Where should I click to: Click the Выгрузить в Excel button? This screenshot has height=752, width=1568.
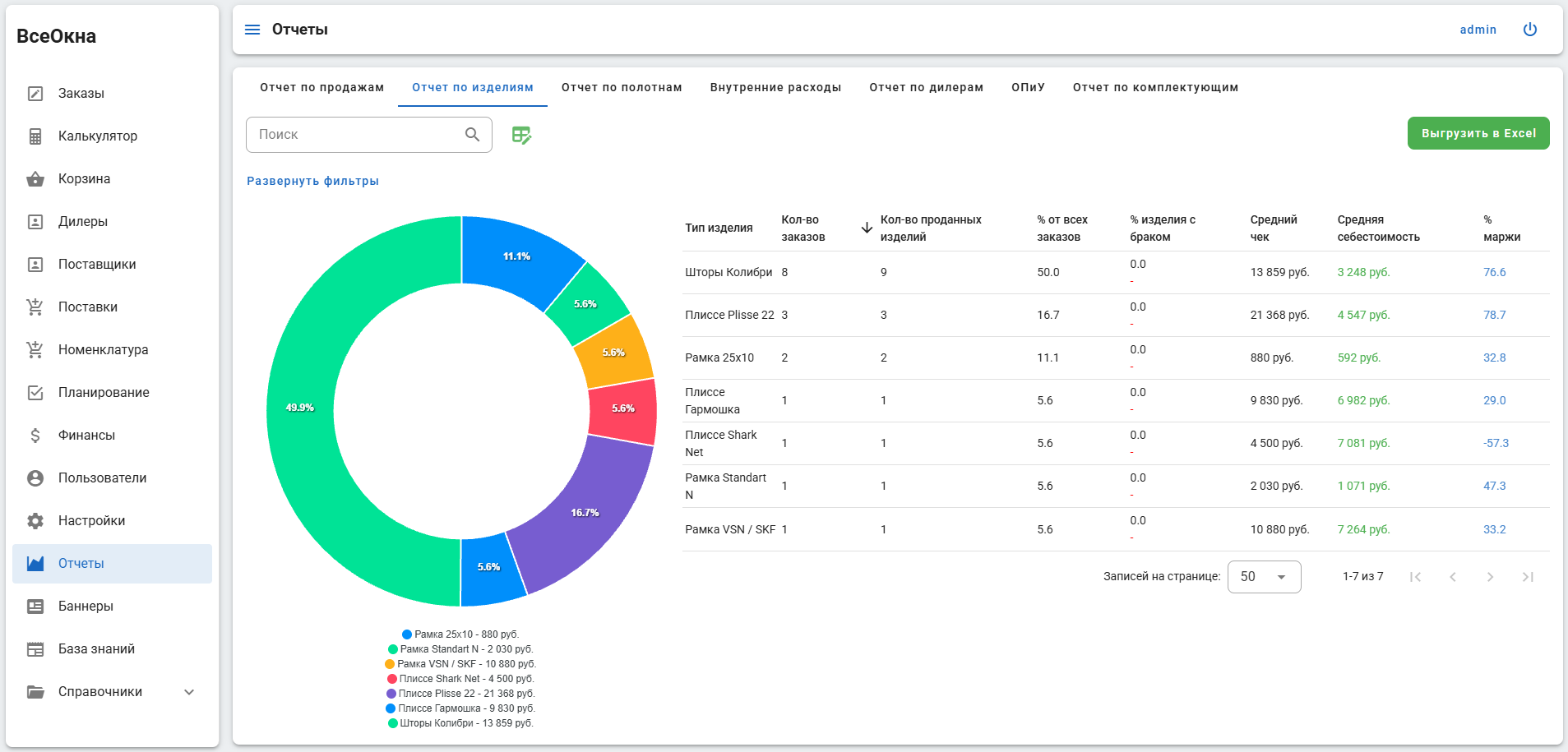(x=1478, y=133)
